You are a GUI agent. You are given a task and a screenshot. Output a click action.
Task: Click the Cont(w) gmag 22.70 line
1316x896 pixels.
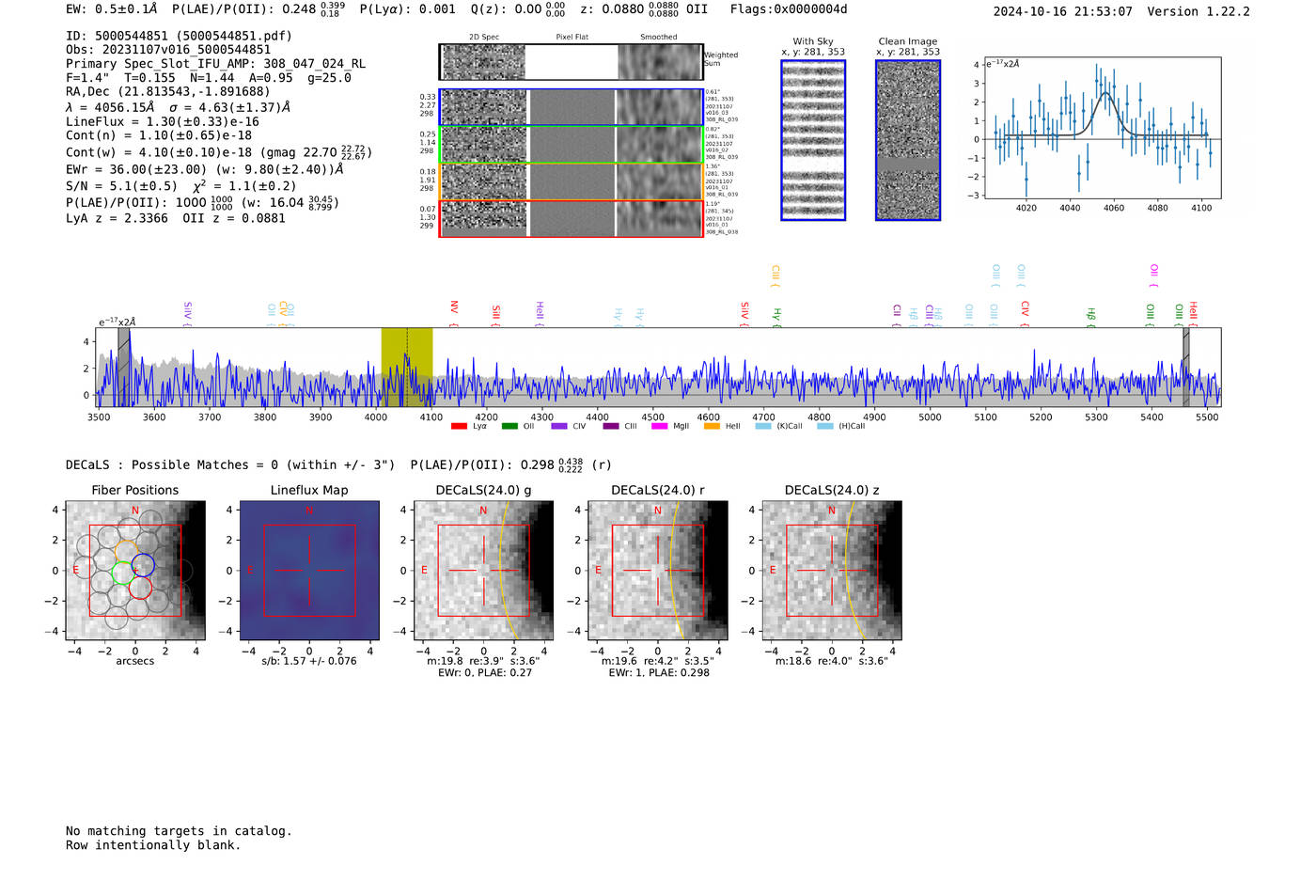pyautogui.click(x=219, y=151)
